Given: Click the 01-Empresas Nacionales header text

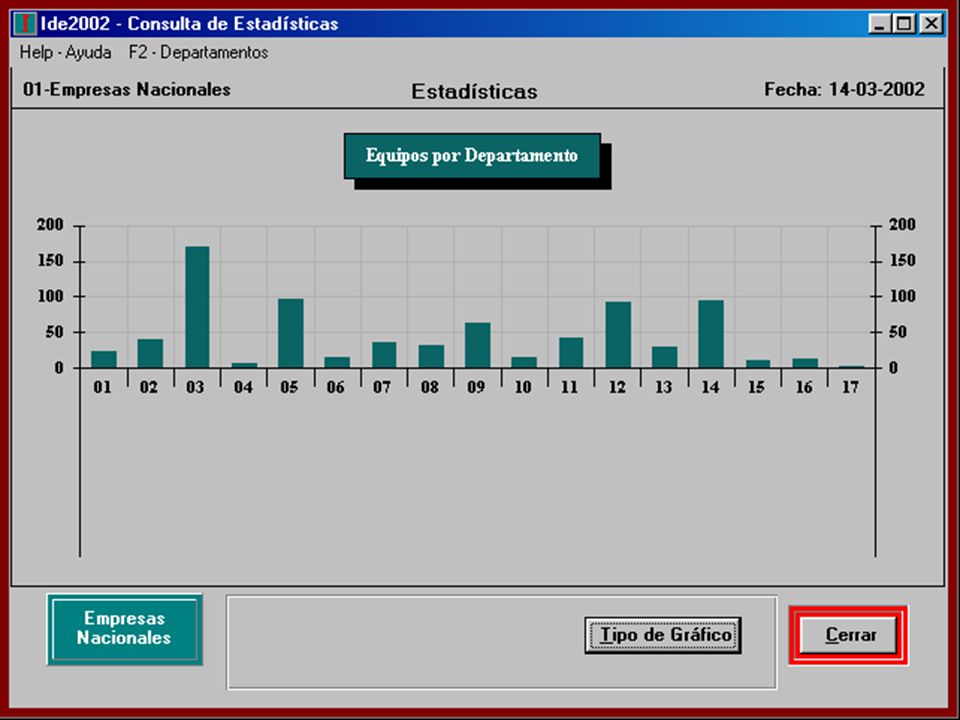Looking at the screenshot, I should (127, 89).
